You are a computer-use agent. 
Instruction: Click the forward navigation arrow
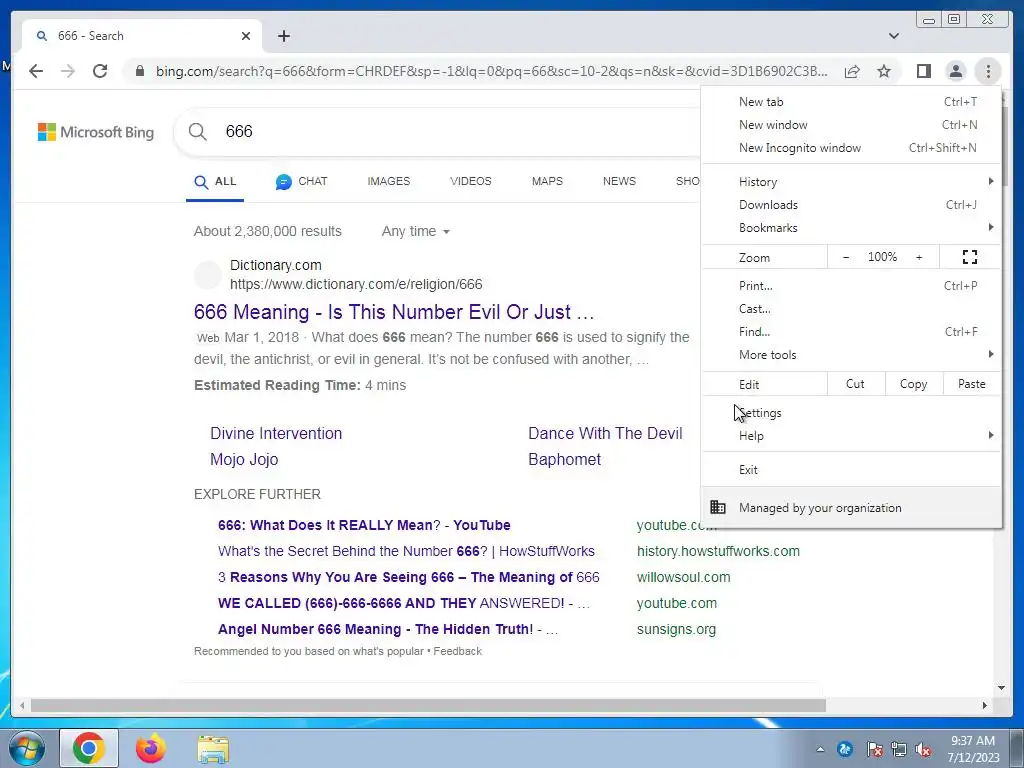(x=68, y=71)
